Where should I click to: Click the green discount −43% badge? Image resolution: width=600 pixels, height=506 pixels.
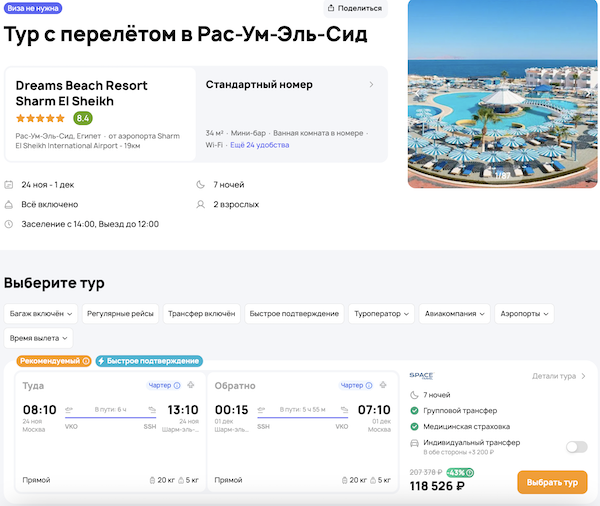[460, 472]
